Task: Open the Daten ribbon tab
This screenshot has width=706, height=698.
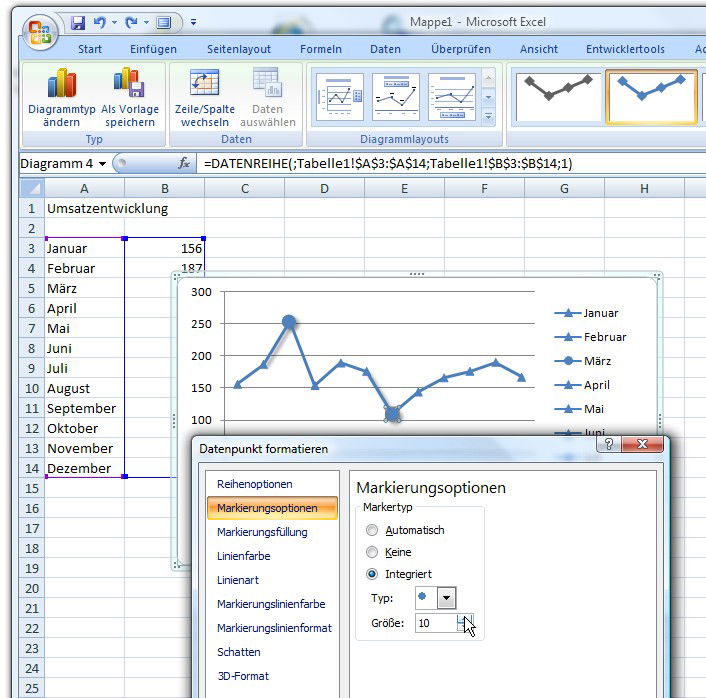Action: pos(385,49)
